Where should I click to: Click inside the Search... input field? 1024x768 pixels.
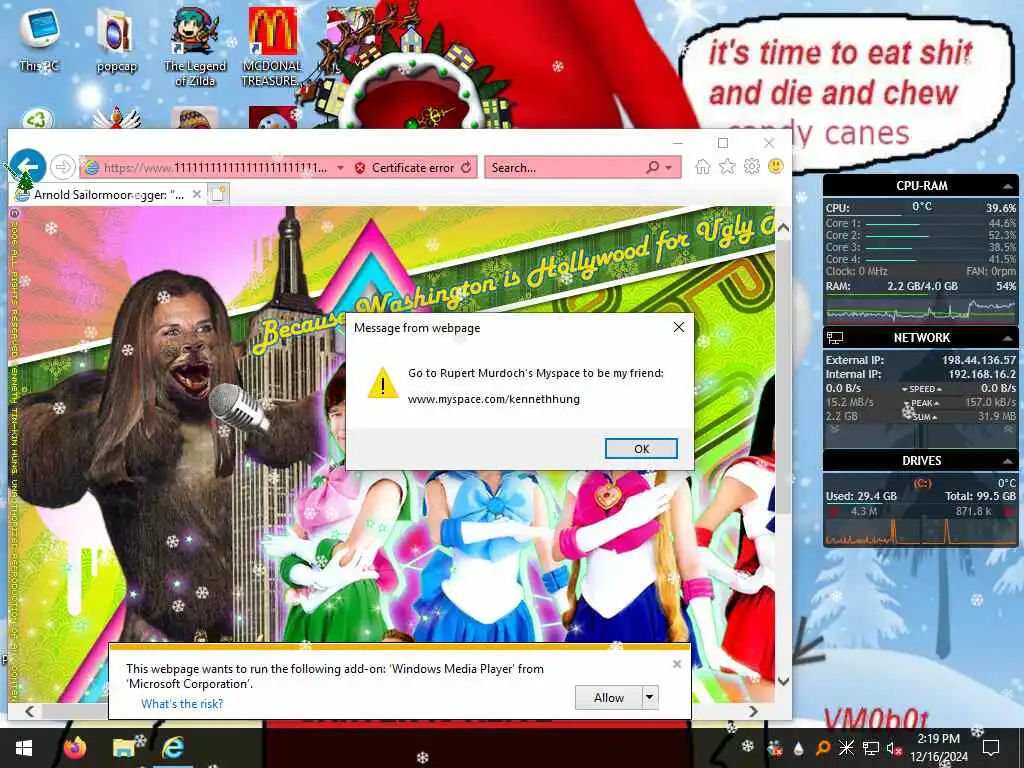click(x=565, y=168)
